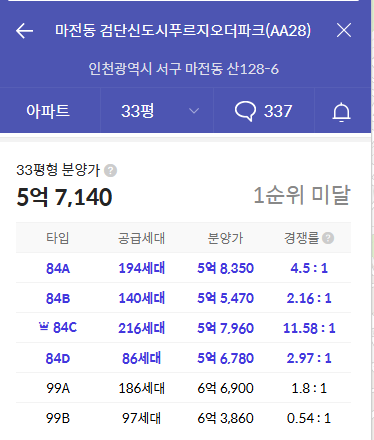Click the 5억 5,470 price
The height and width of the screenshot is (440, 374).
point(225,298)
